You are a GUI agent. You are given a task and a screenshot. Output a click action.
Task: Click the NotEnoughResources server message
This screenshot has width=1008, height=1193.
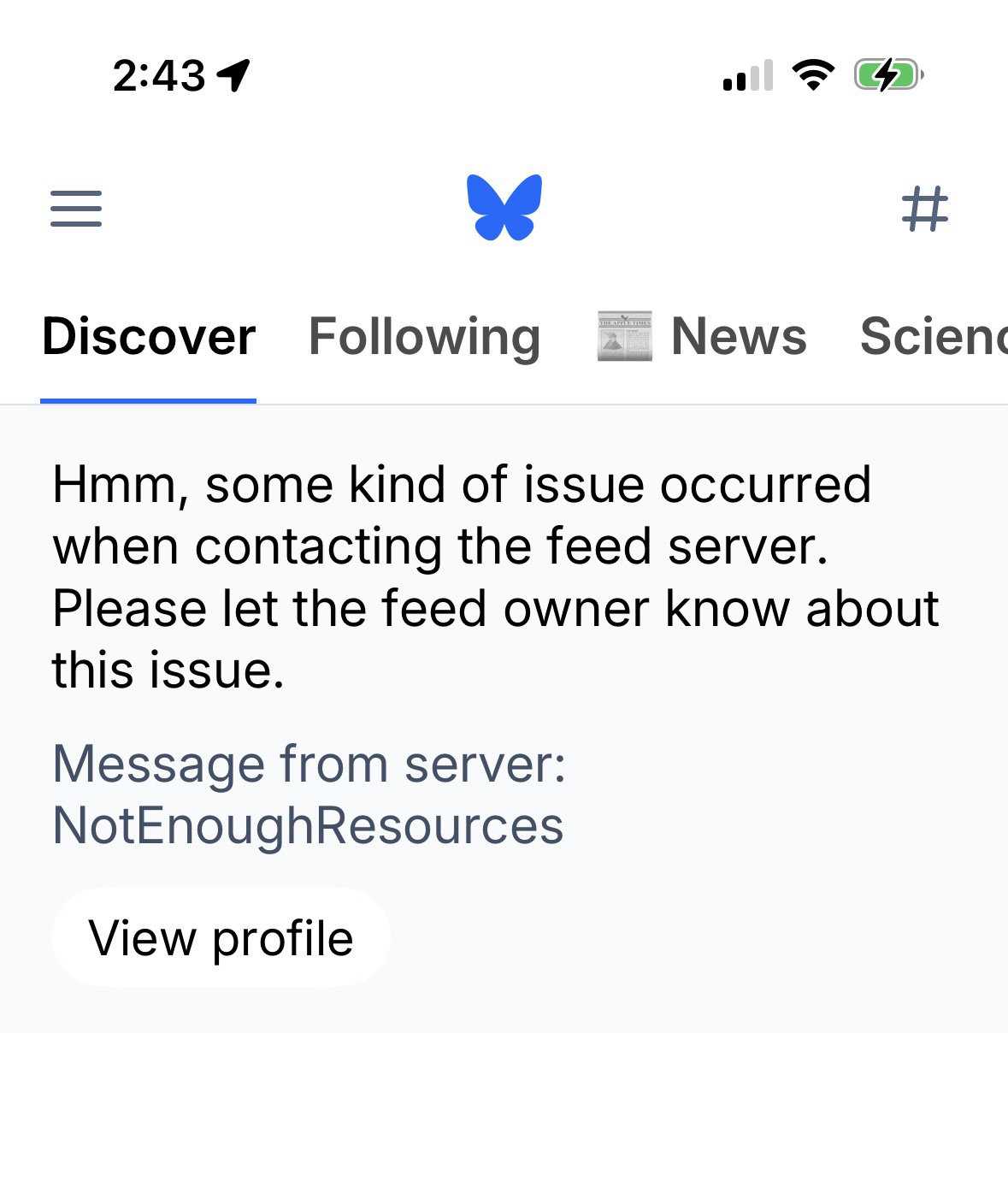pos(308,825)
